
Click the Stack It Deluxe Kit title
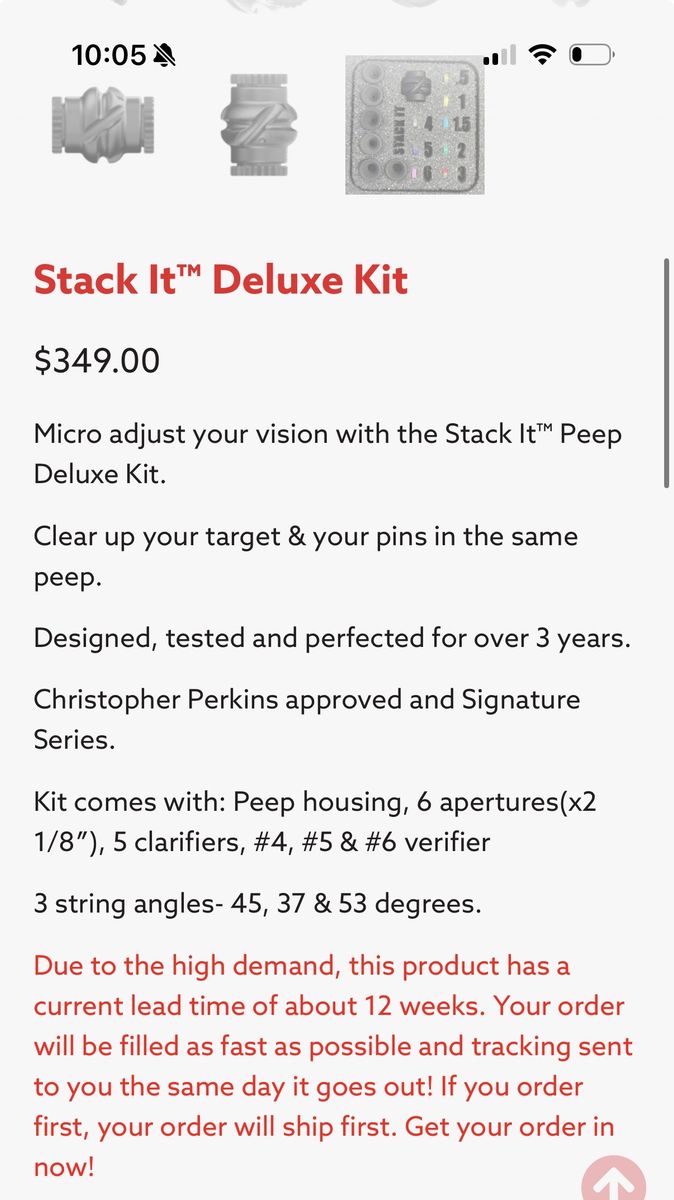click(221, 279)
